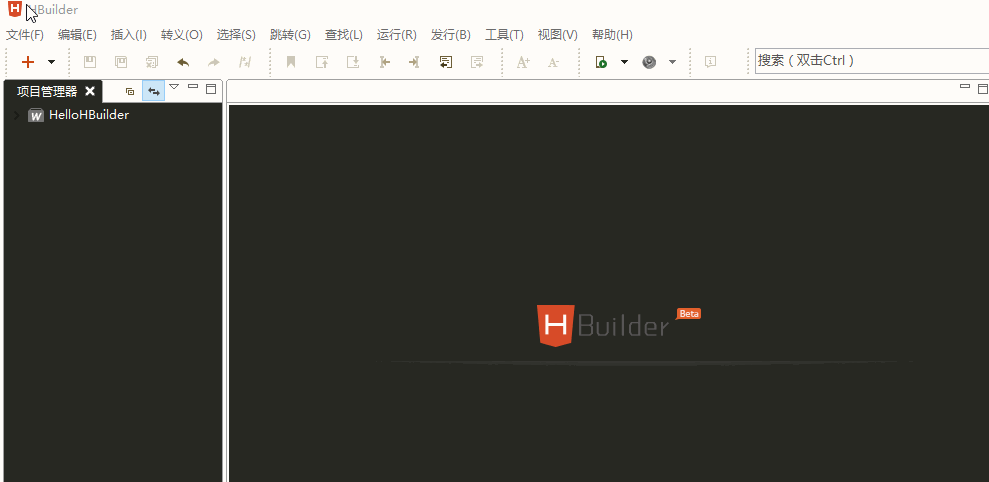Viewport: 989px width, 482px height.
Task: Increase font size with A+ icon
Action: [523, 62]
